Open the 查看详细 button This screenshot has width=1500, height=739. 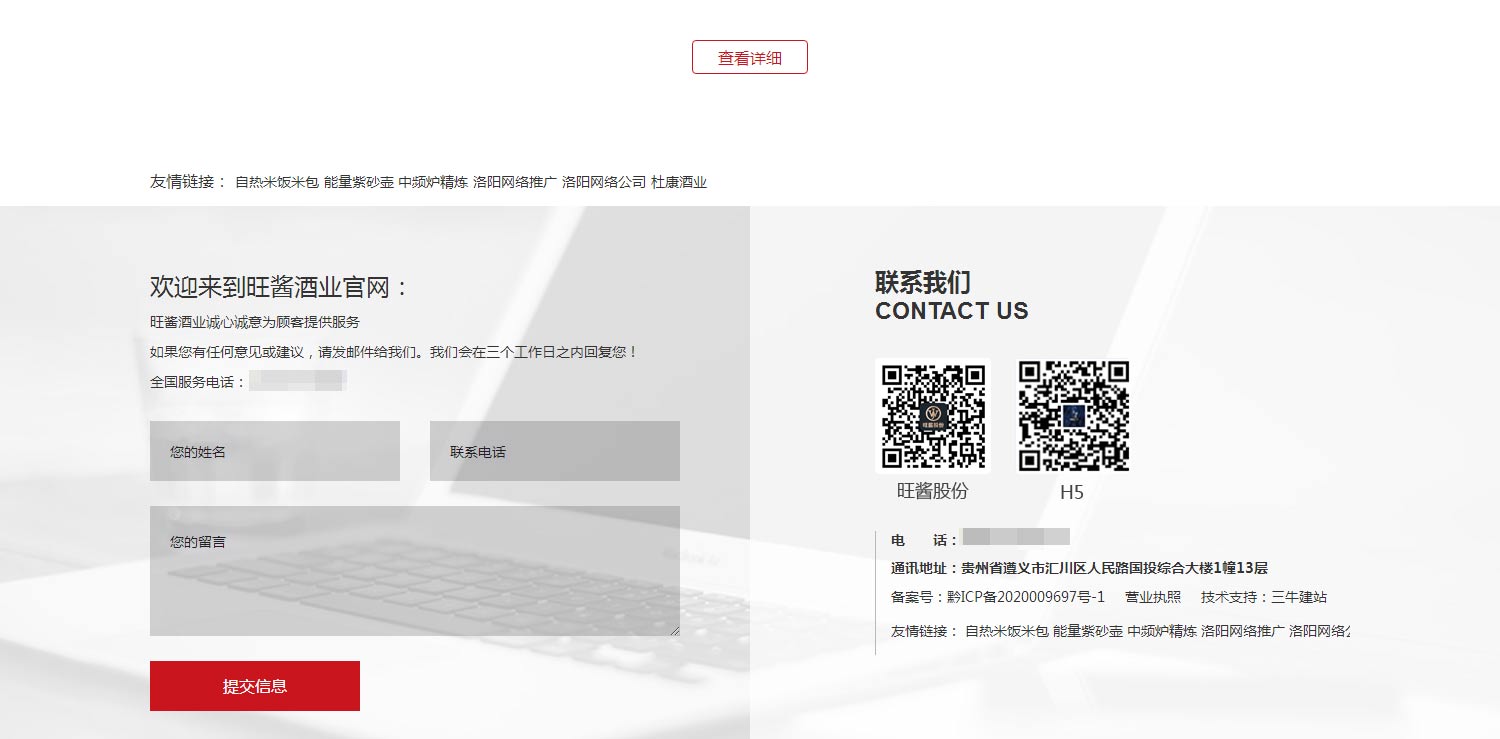pos(749,57)
